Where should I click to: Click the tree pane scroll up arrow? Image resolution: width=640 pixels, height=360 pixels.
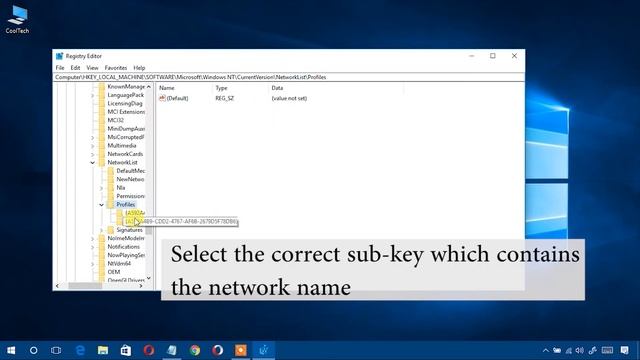pyautogui.click(x=149, y=87)
